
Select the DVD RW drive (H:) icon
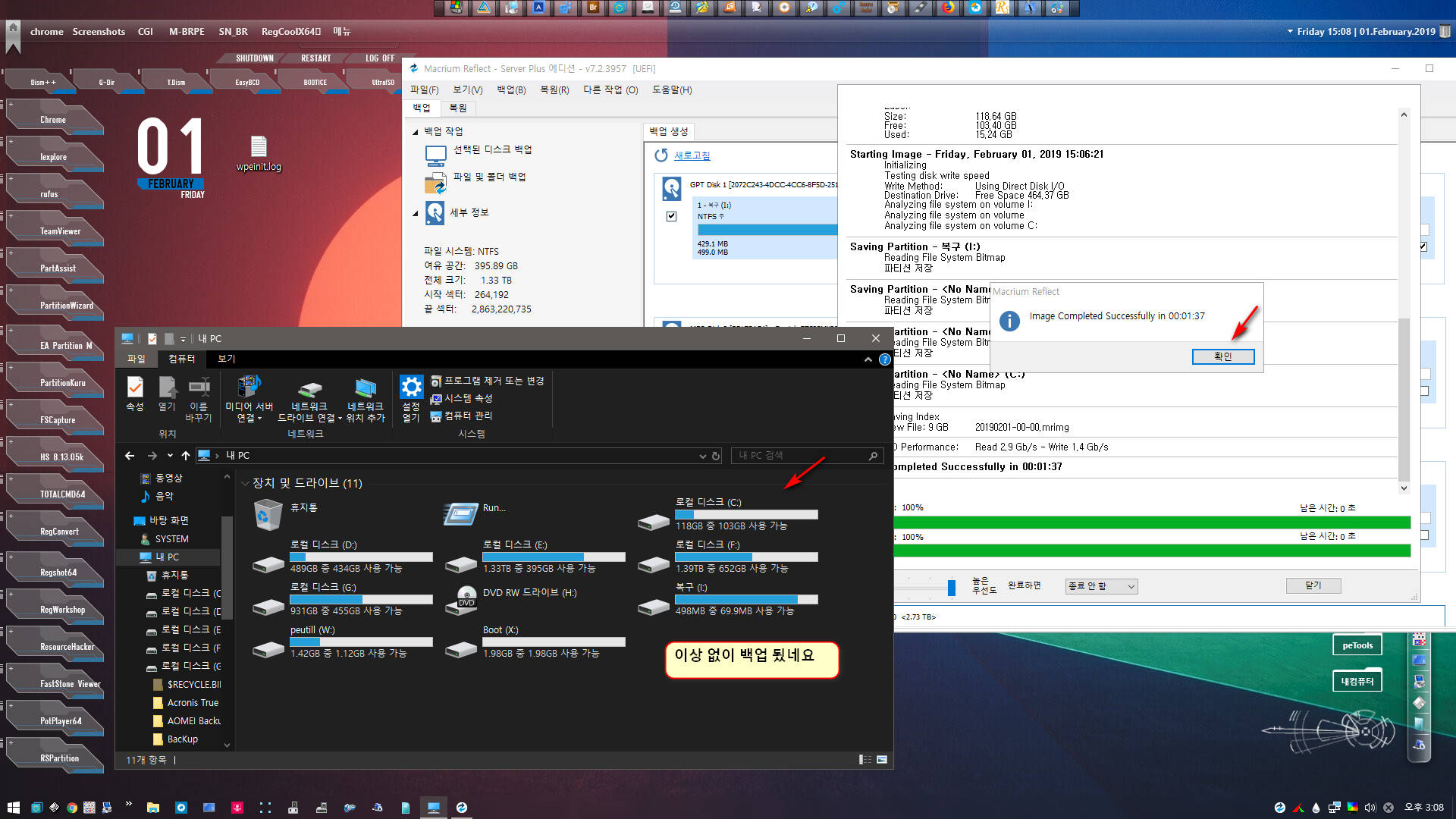coord(463,599)
